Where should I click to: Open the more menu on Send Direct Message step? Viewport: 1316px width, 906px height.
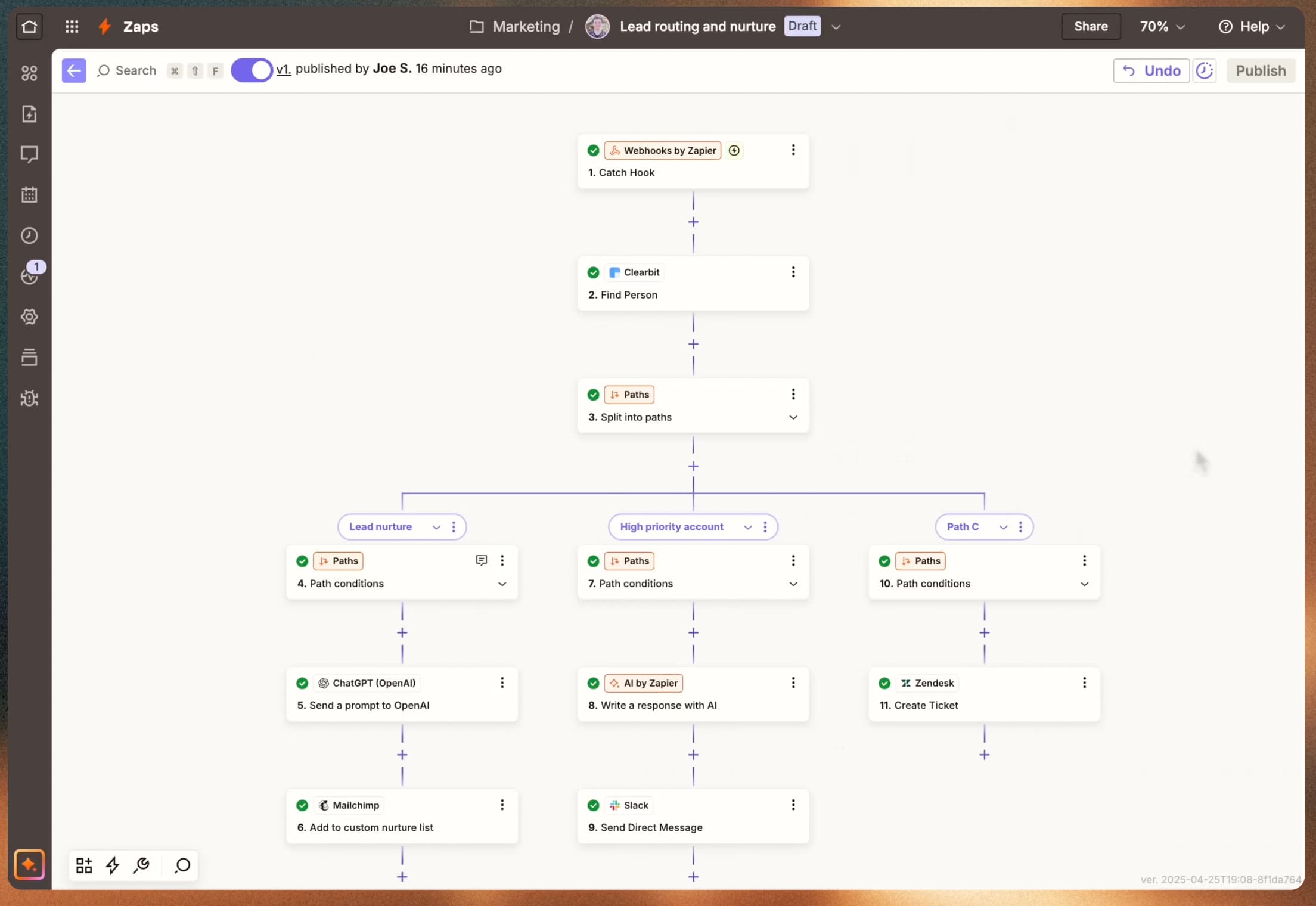[793, 805]
